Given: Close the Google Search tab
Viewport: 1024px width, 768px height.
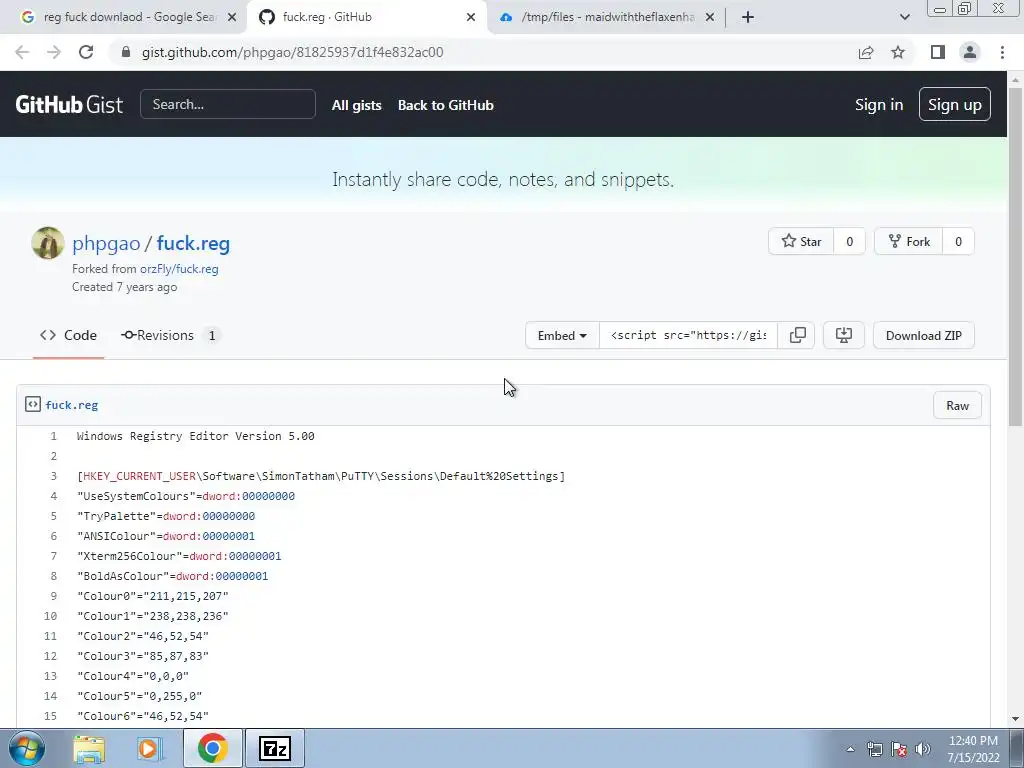Looking at the screenshot, I should pos(232,17).
